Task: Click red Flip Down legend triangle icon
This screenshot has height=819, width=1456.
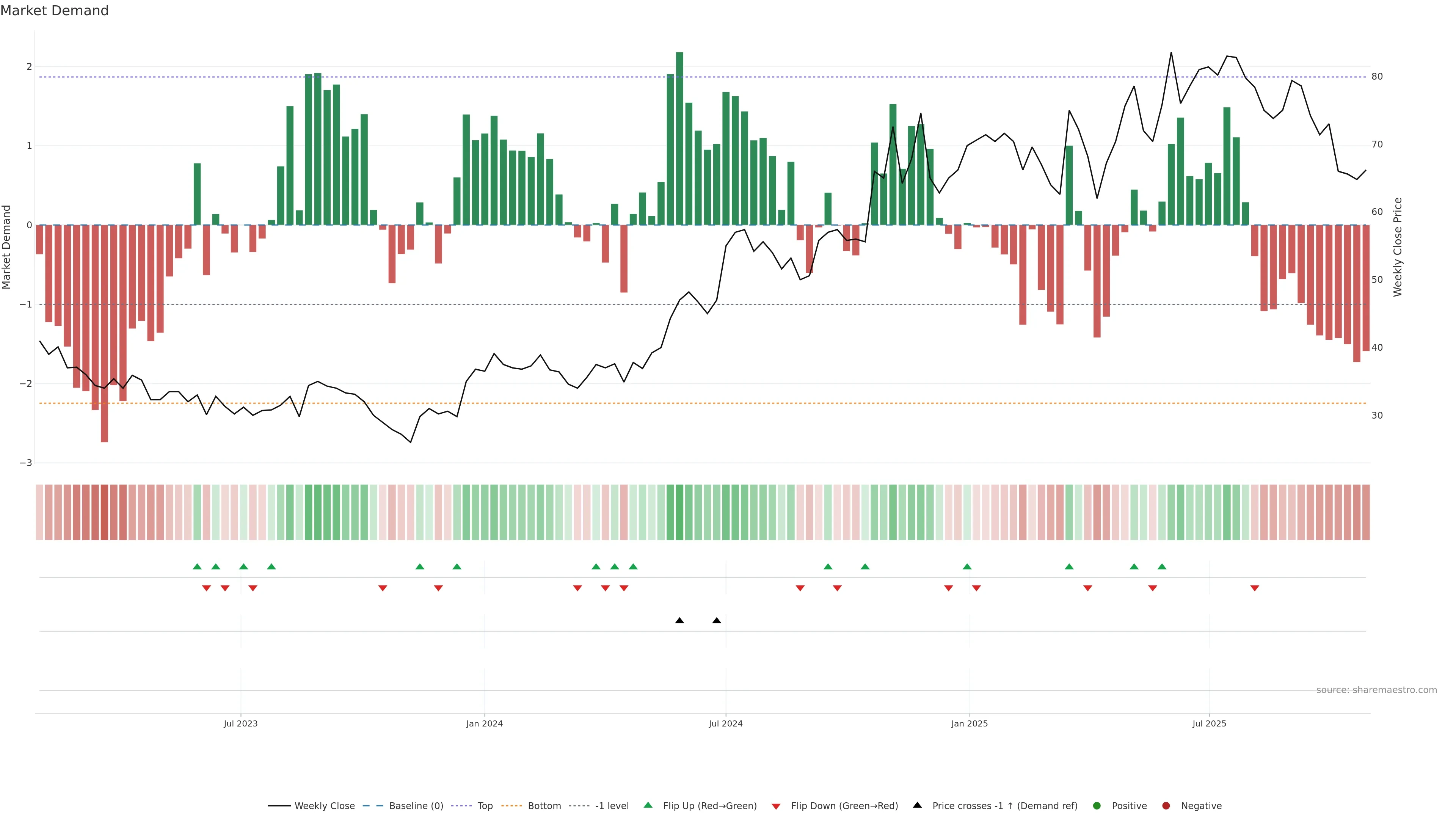Action: [776, 806]
